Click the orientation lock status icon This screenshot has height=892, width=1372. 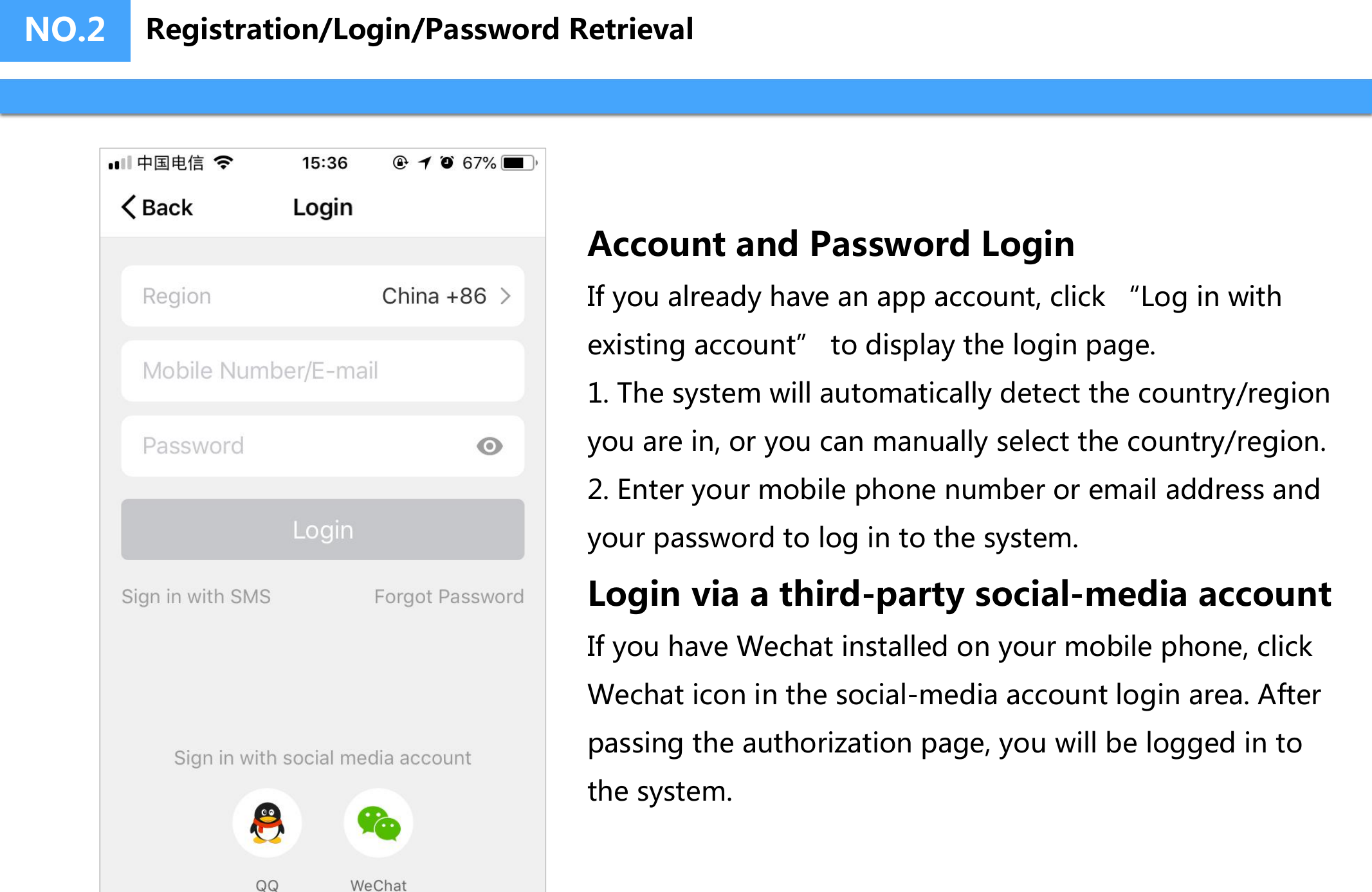pyautogui.click(x=400, y=162)
